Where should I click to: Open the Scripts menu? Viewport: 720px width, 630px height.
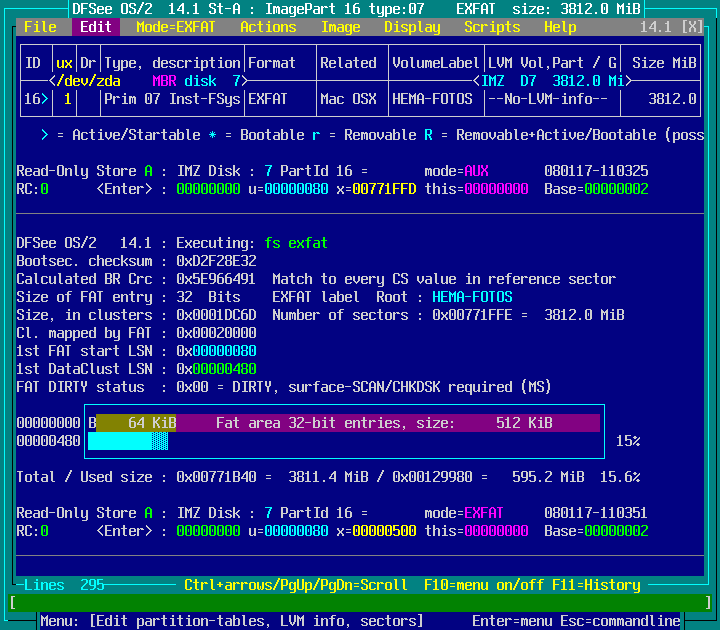pyautogui.click(x=492, y=27)
